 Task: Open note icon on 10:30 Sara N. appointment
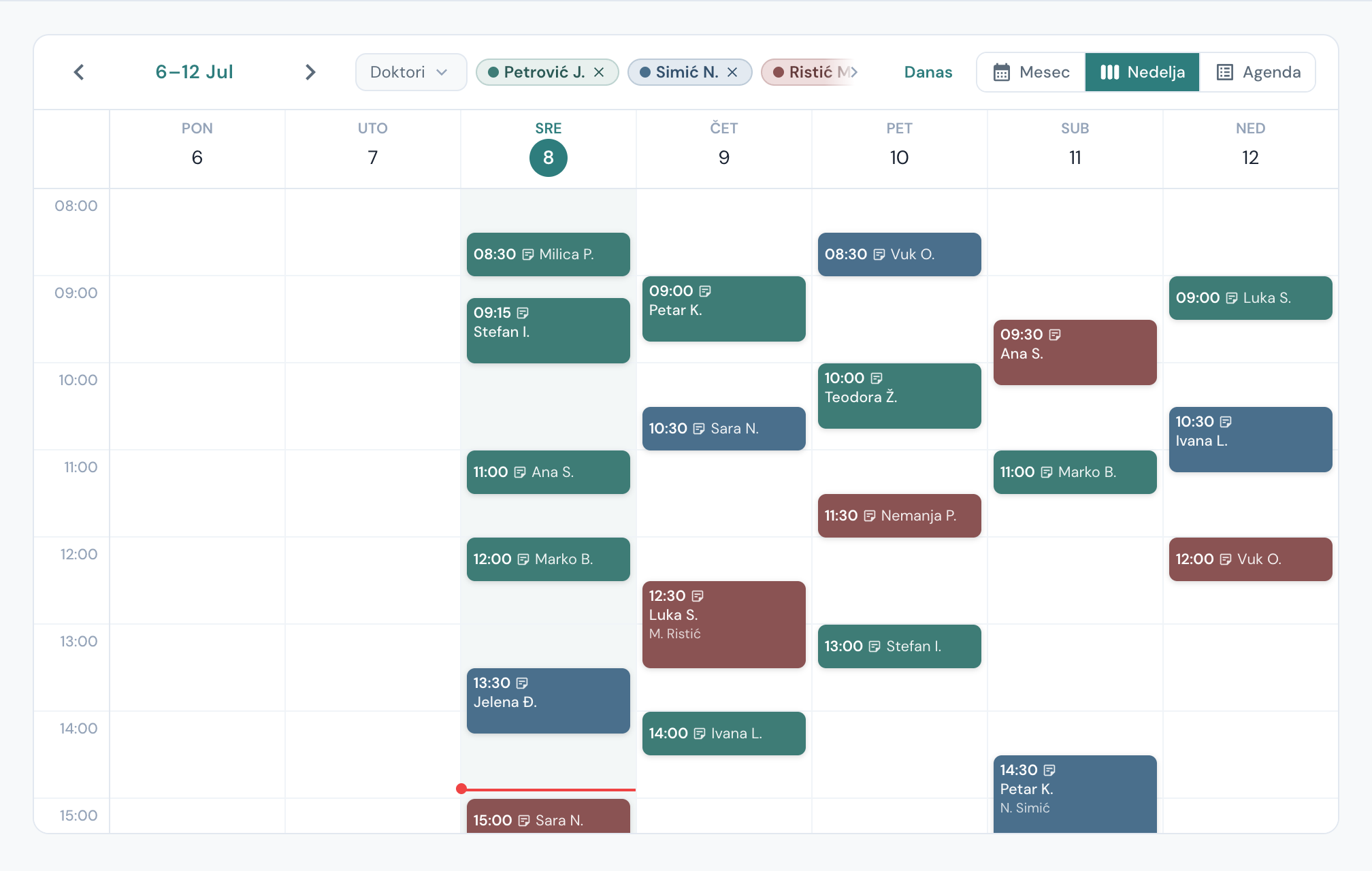pos(699,429)
